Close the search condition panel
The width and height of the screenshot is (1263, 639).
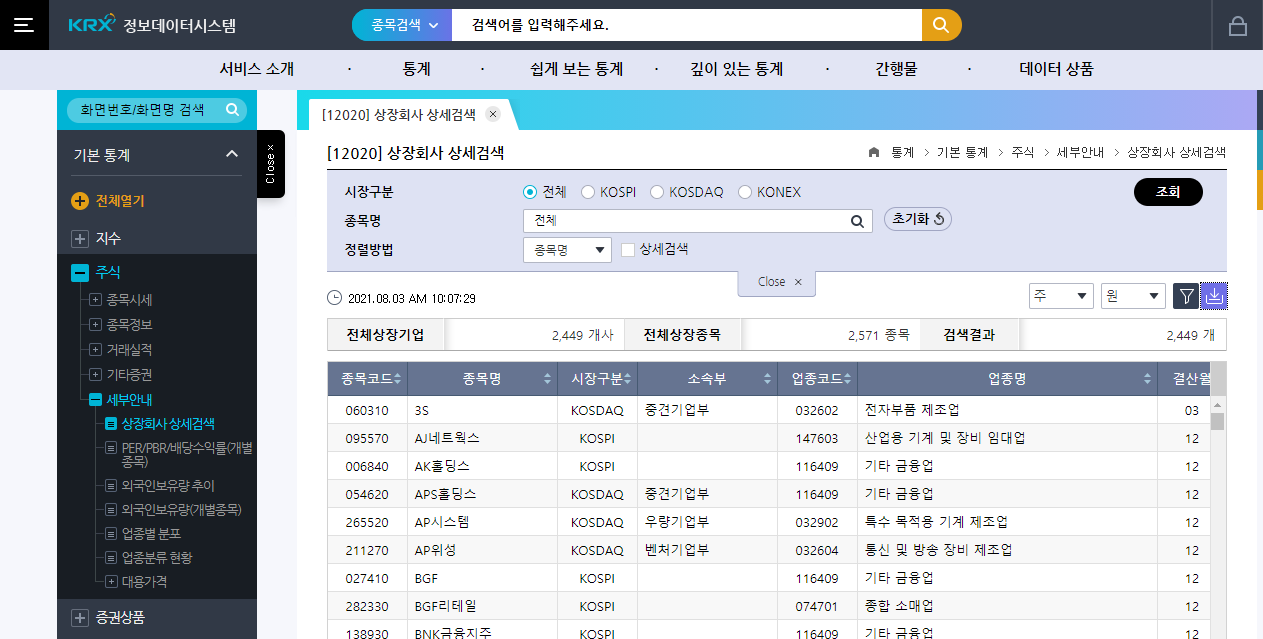pyautogui.click(x=777, y=282)
